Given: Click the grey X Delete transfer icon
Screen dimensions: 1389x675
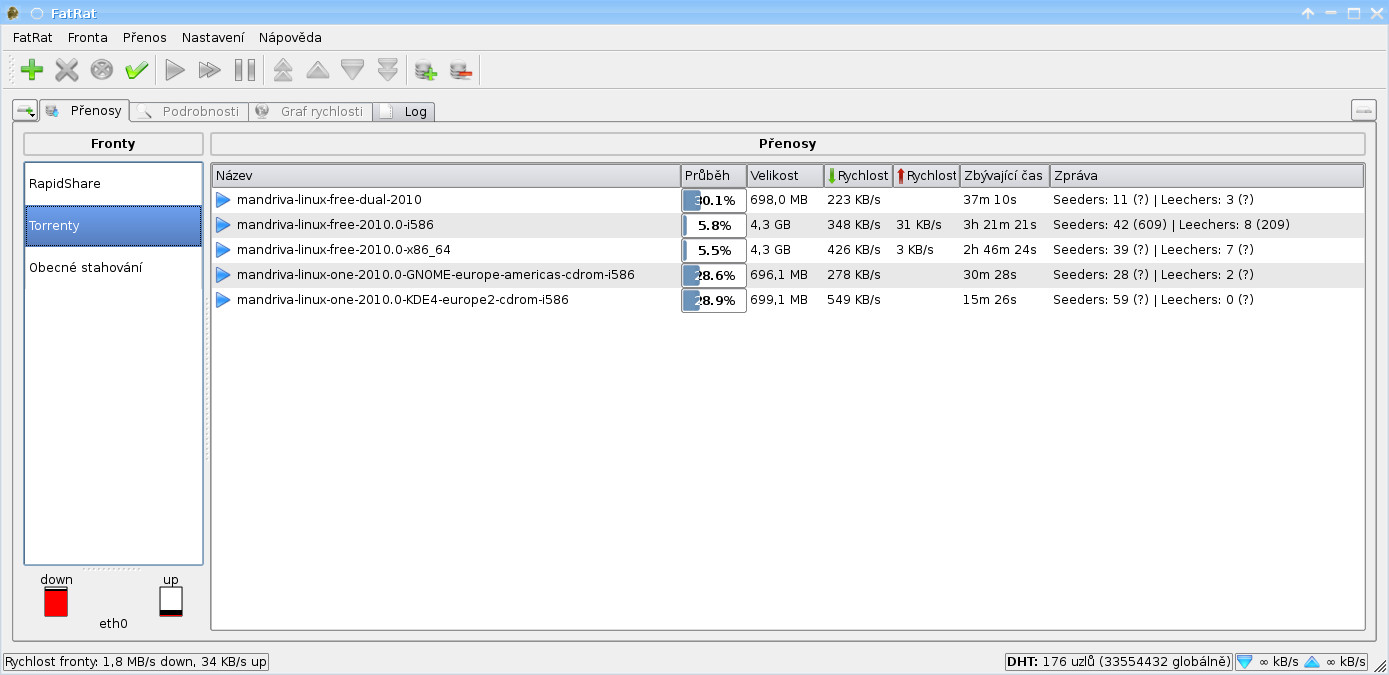Looking at the screenshot, I should [x=67, y=70].
